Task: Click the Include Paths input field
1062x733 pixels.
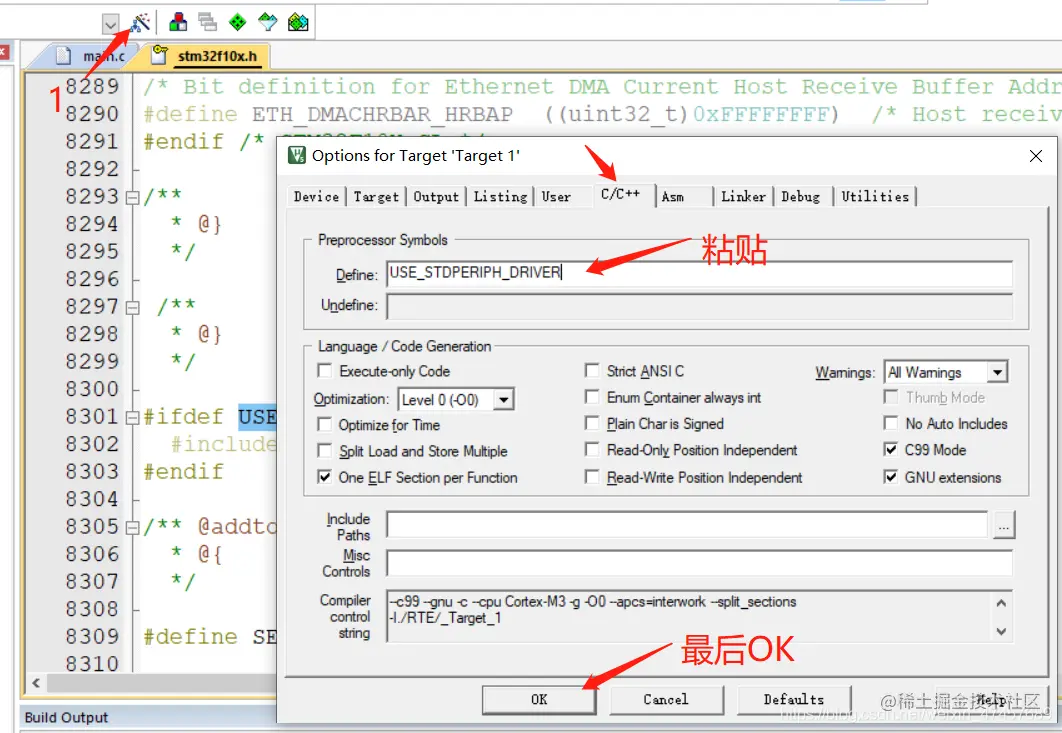Action: [687, 524]
